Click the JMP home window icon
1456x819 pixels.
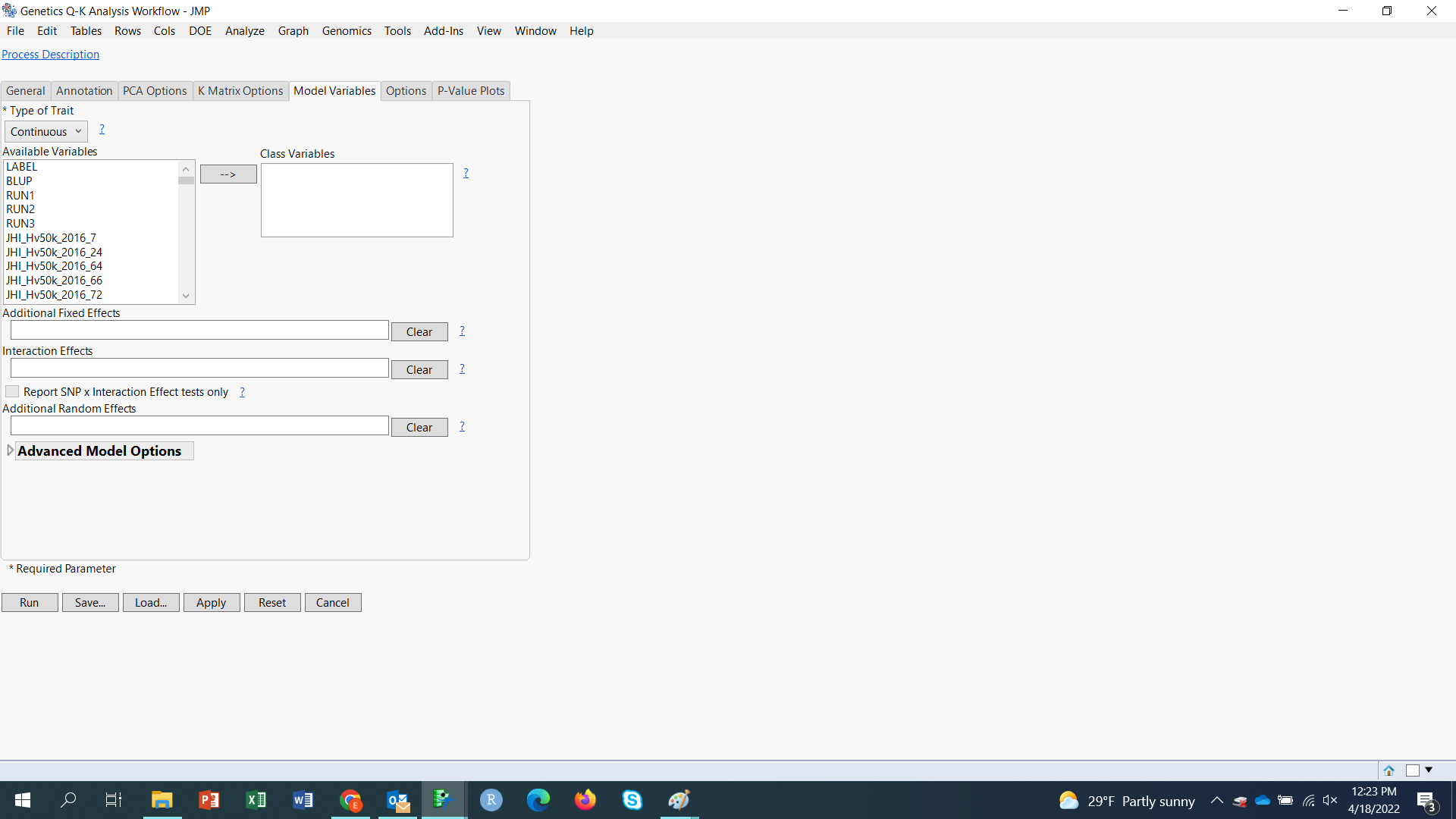1389,770
